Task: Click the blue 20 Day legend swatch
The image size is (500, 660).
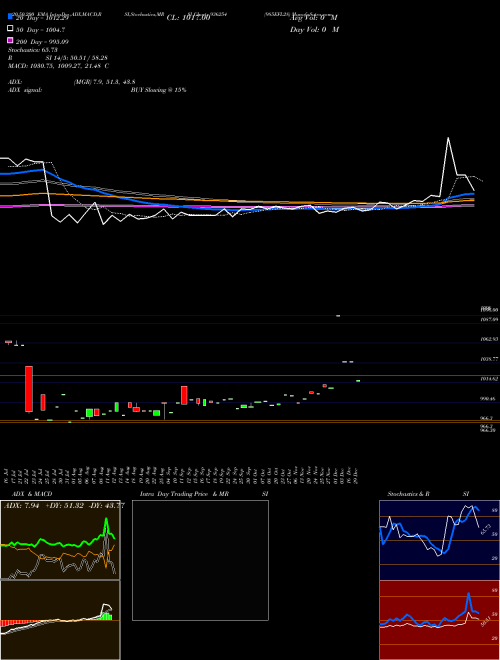Action: (11, 16)
